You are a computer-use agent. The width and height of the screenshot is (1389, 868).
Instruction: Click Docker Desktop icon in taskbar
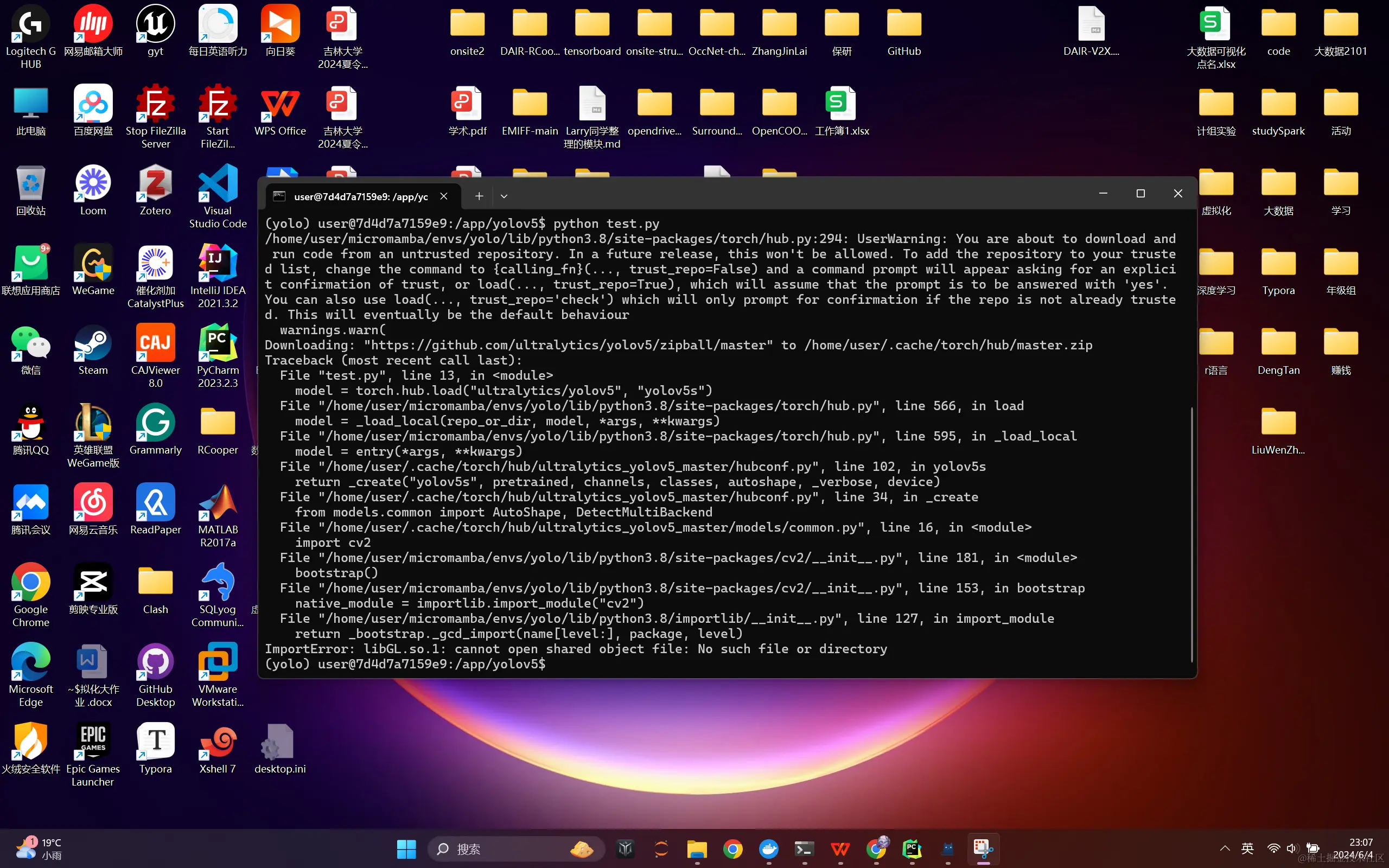[x=768, y=848]
